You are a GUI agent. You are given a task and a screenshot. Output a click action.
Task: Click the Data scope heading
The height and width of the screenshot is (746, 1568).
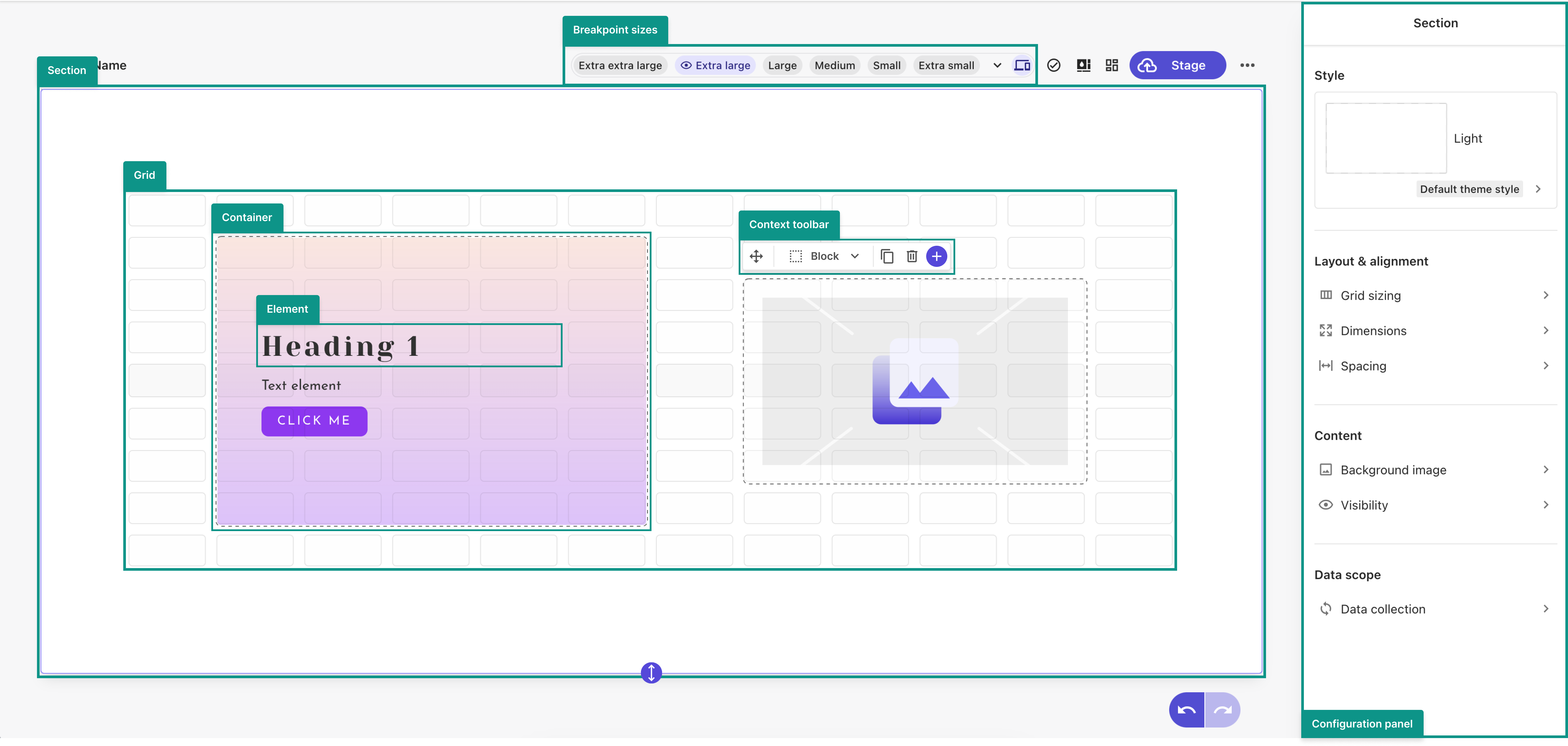point(1347,575)
